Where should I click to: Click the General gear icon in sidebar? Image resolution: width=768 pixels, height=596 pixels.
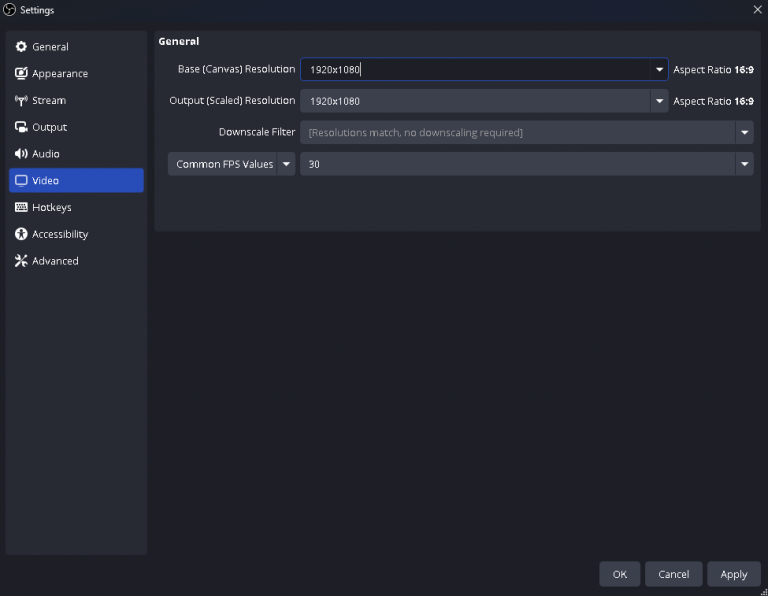[21, 47]
